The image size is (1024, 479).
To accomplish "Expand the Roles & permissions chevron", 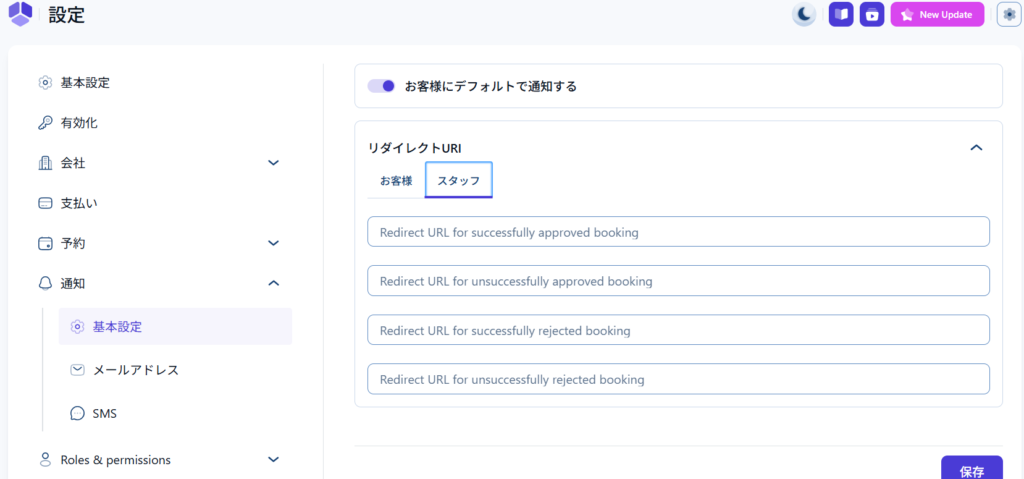I will click(x=274, y=460).
